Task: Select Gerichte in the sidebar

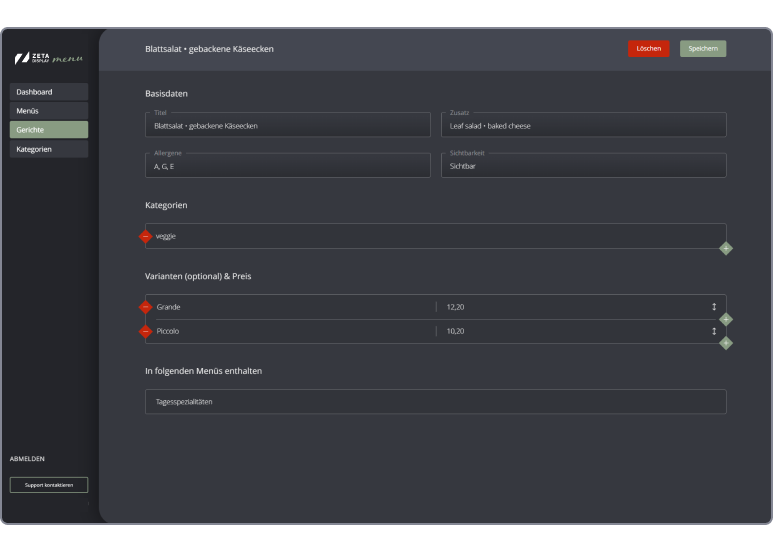Action: click(x=49, y=130)
